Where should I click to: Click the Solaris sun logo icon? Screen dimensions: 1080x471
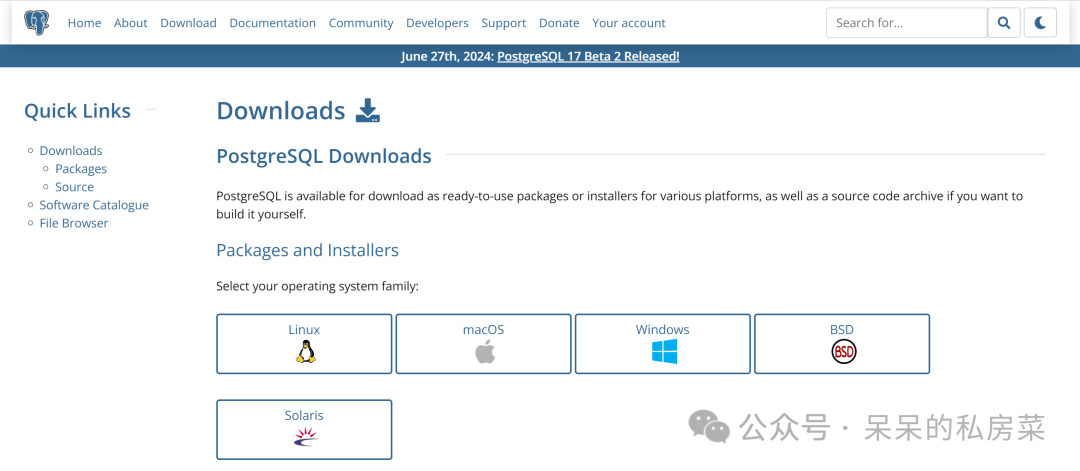pyautogui.click(x=305, y=437)
